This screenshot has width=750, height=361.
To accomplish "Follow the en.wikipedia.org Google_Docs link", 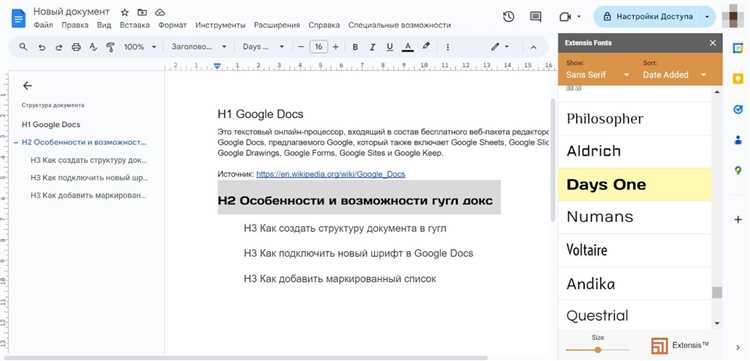I will pos(331,174).
